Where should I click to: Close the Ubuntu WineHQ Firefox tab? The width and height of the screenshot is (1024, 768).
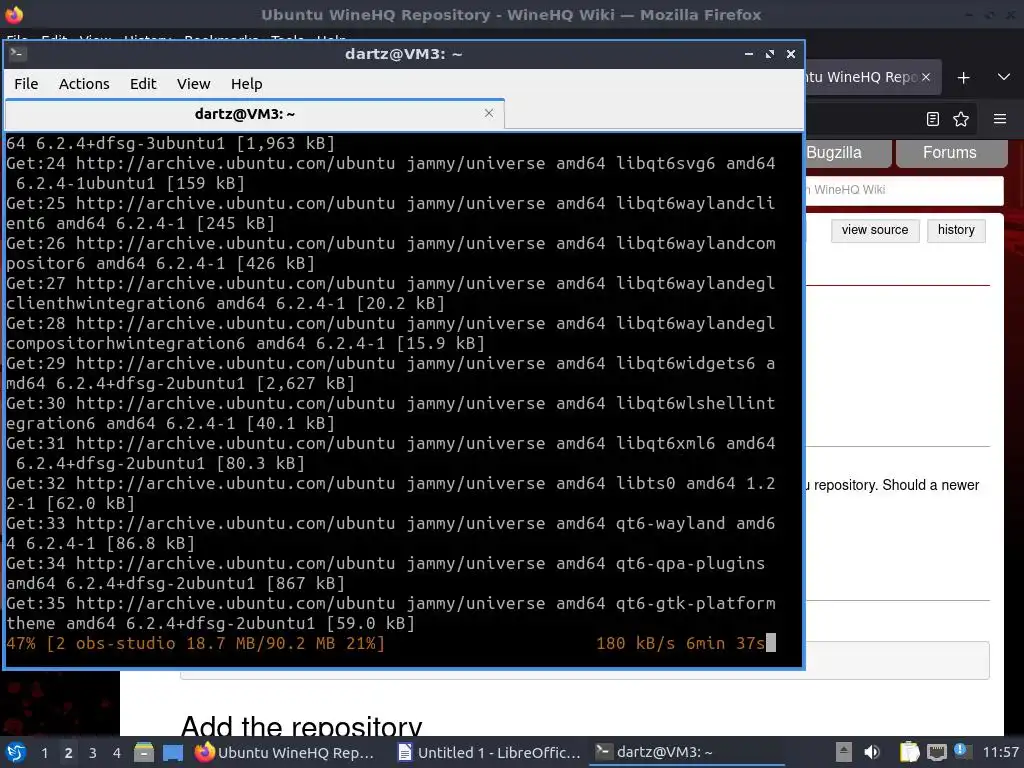925,77
